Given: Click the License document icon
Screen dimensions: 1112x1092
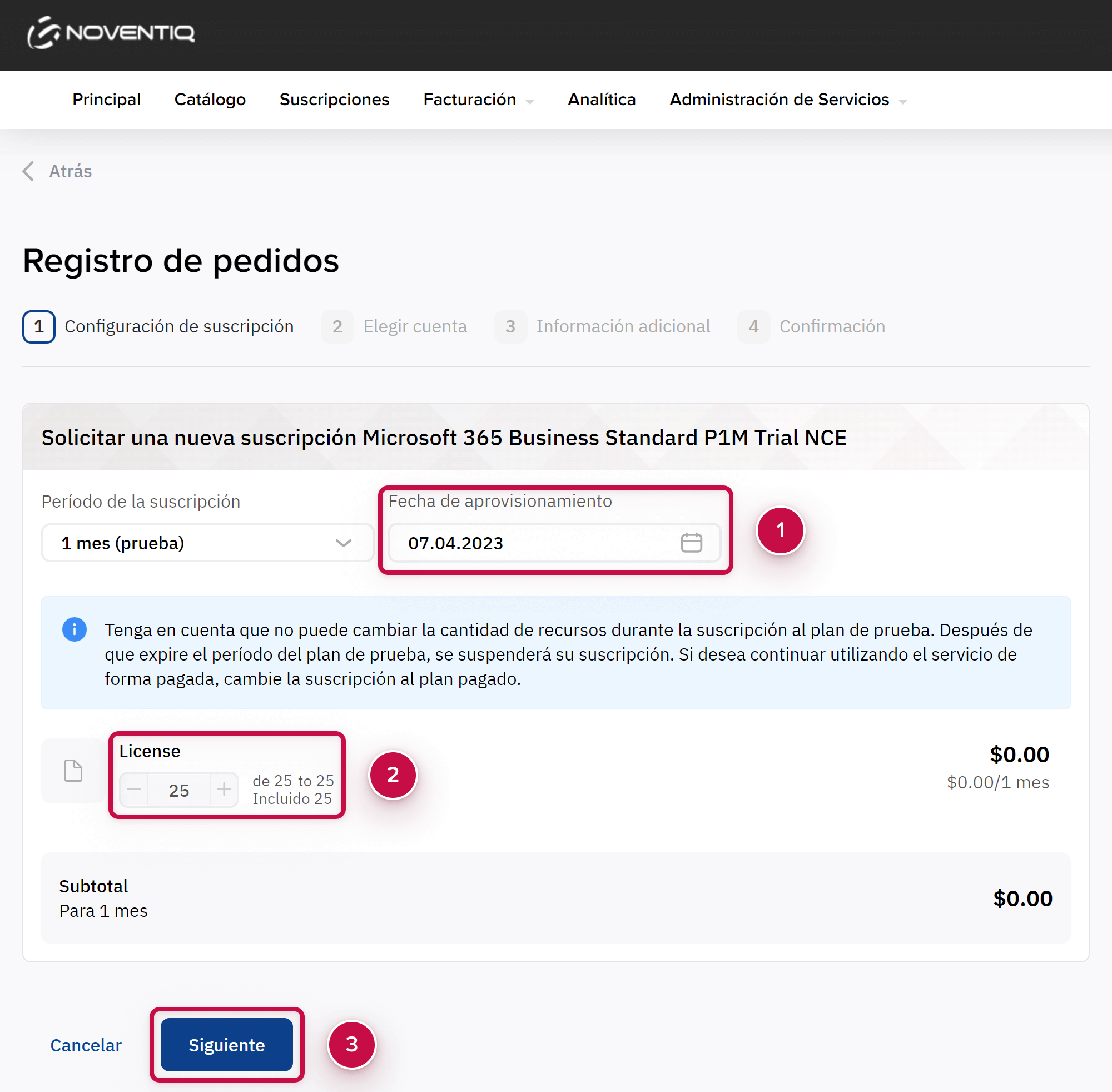Looking at the screenshot, I should coord(73,770).
